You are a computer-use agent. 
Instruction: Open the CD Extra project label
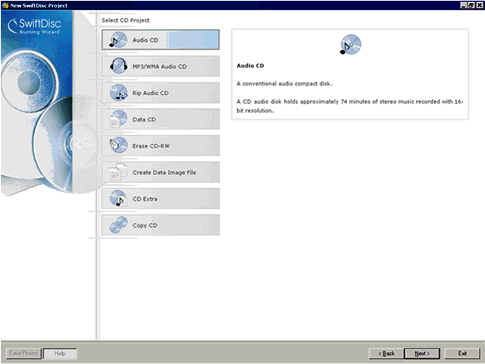pyautogui.click(x=145, y=199)
